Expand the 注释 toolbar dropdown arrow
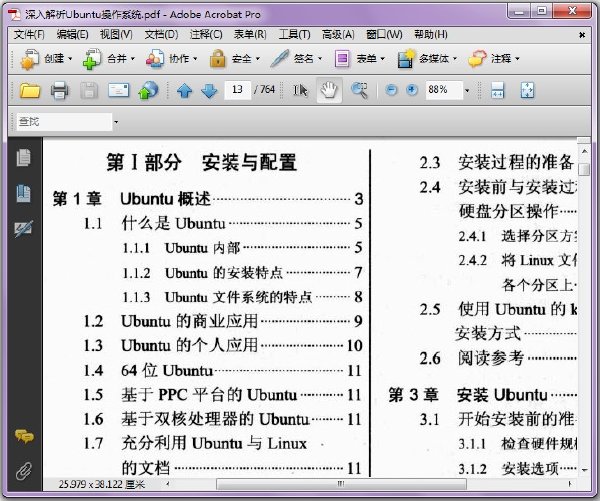Screen dimensions: 600x501 pos(517,59)
